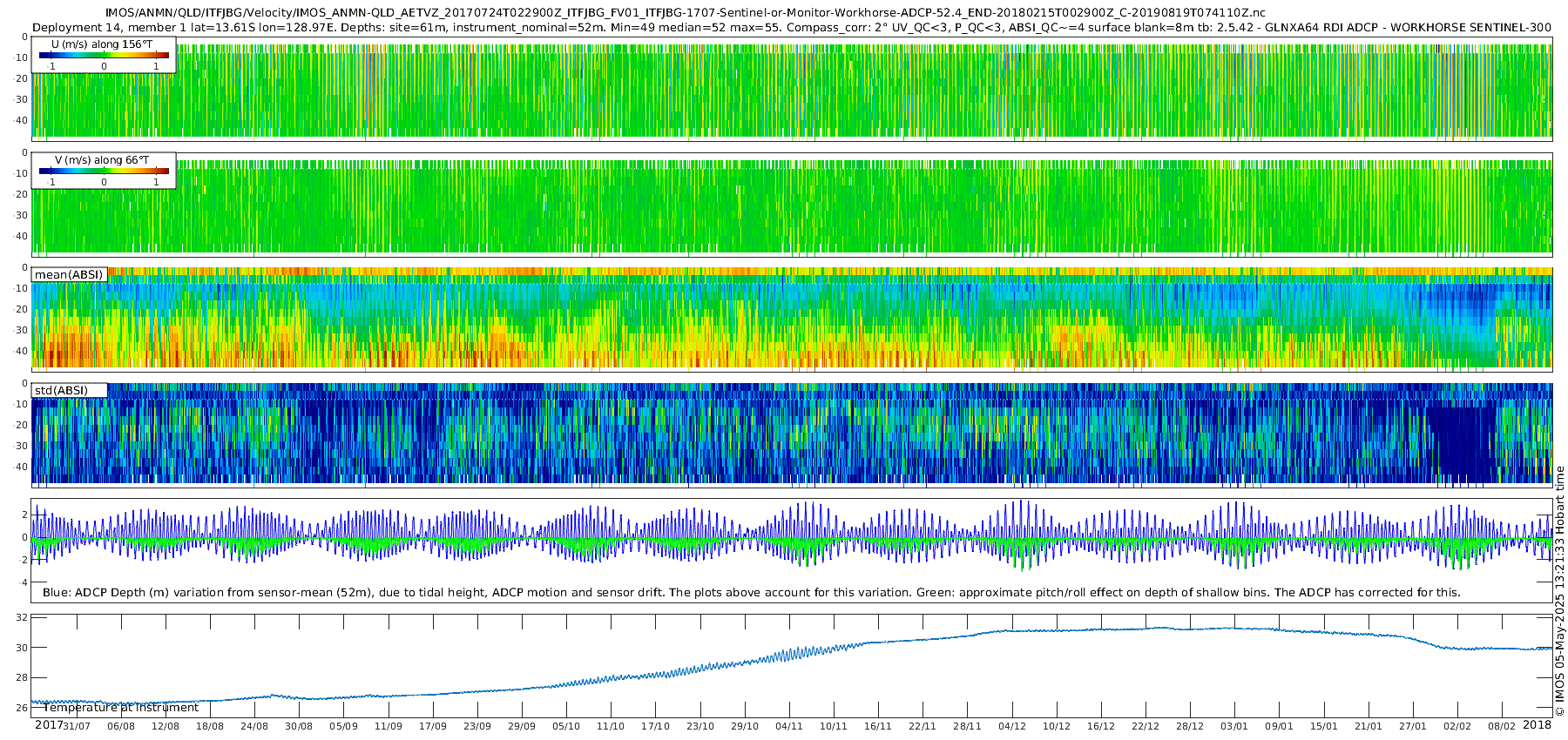Viewport: 1568px width, 740px height.
Task: Click the 03/01 date tick on time axis
Action: [x=1234, y=726]
